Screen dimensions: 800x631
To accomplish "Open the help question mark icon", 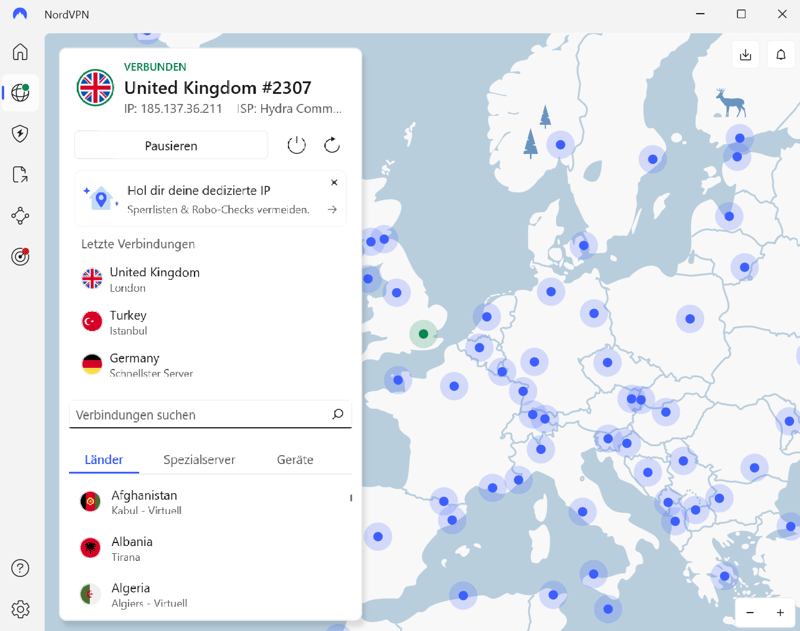I will 20,568.
